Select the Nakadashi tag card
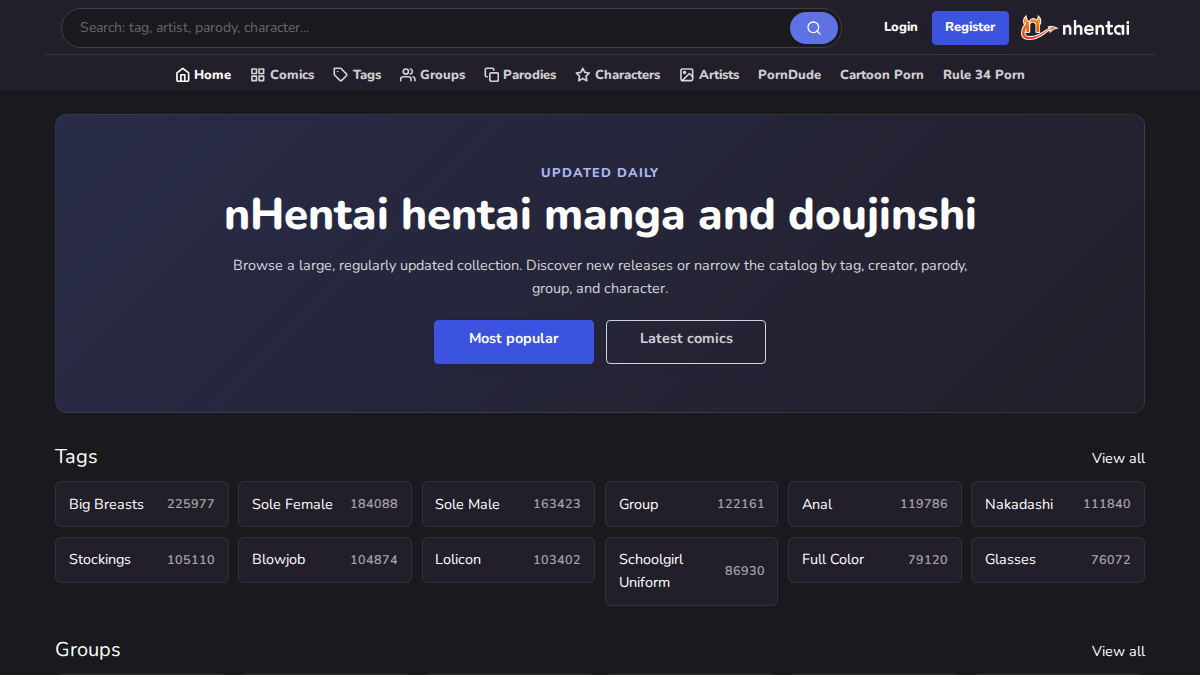 coord(1058,504)
